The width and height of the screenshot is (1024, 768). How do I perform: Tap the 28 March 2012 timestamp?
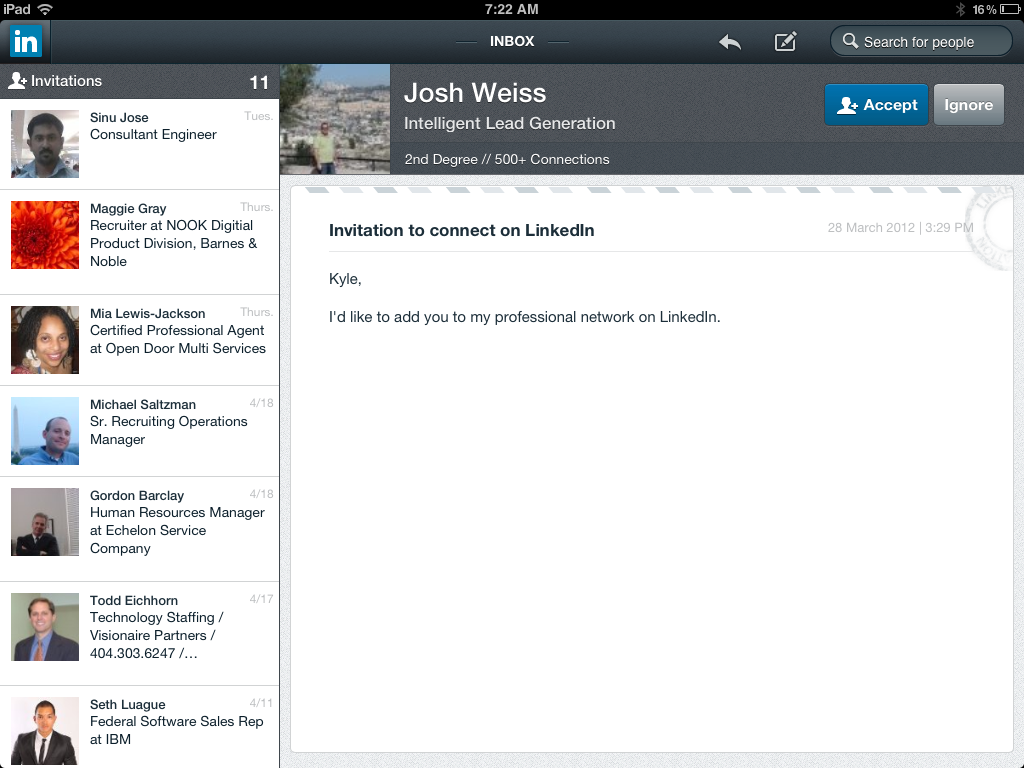pyautogui.click(x=901, y=227)
